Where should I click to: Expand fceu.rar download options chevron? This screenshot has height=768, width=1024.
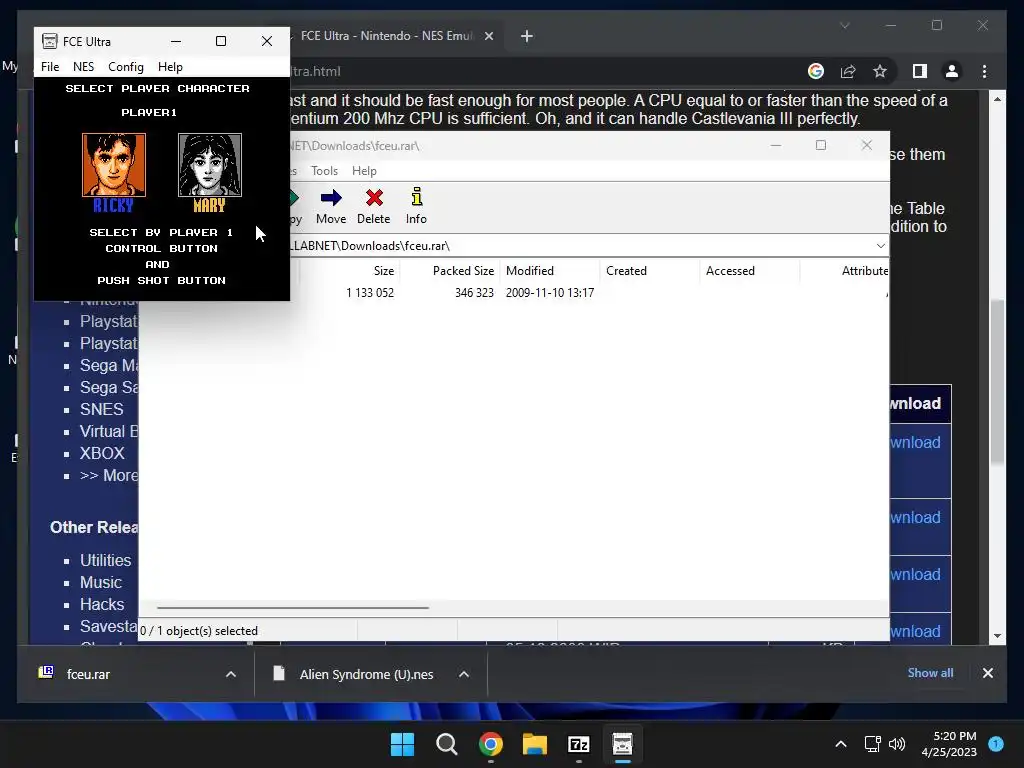[x=231, y=674]
